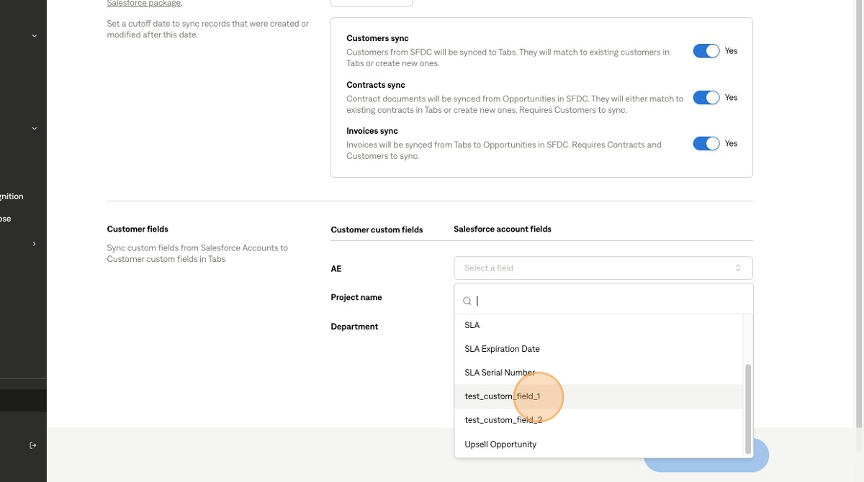Collapse the top sidebar chevron section

pos(34,36)
